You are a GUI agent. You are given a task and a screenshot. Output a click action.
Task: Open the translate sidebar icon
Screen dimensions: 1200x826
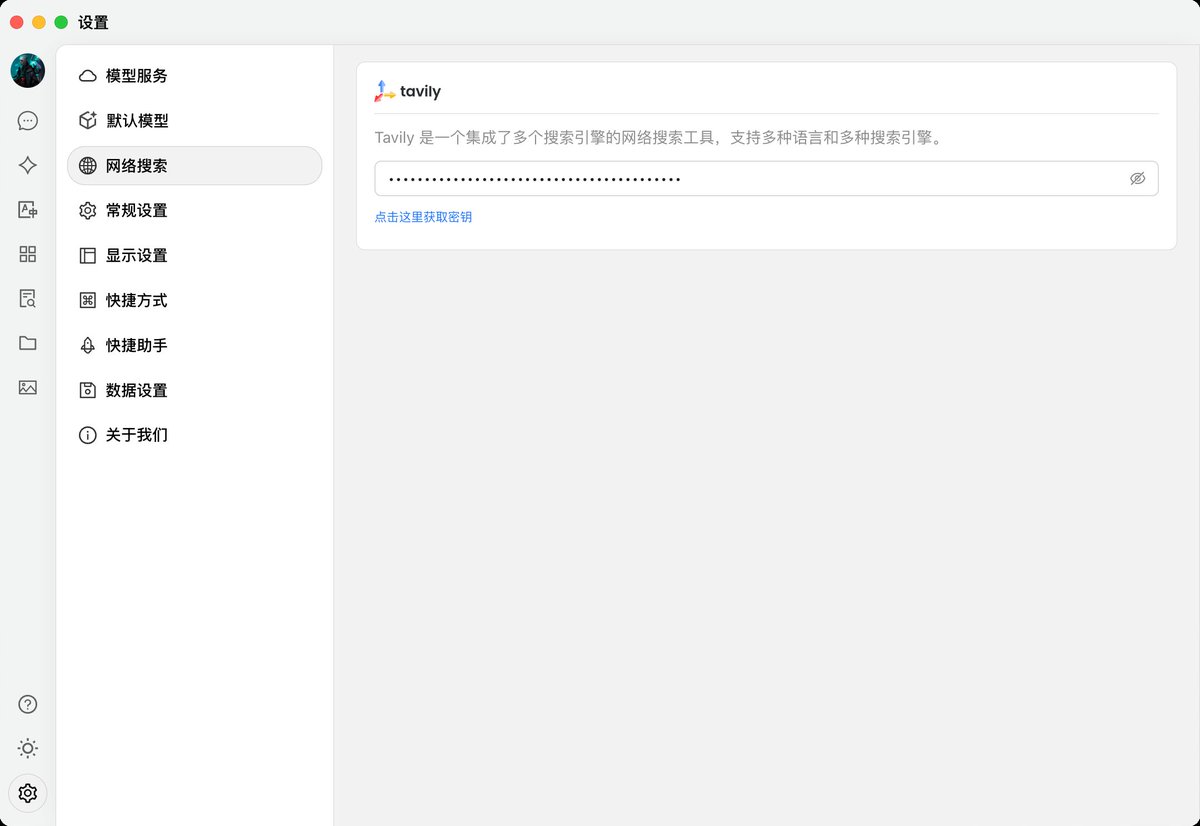click(x=28, y=210)
